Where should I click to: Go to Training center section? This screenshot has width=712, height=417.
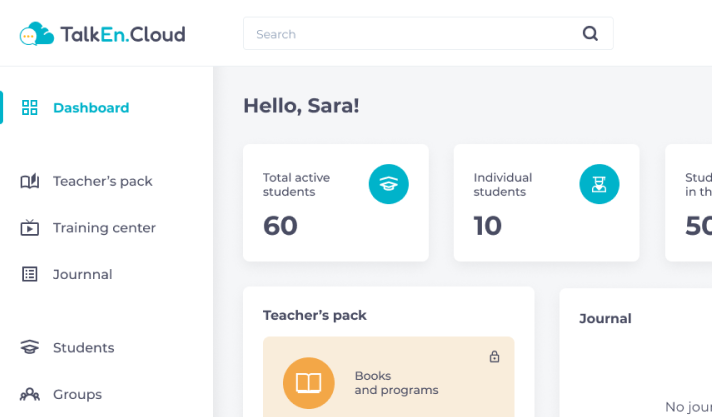[x=104, y=228]
